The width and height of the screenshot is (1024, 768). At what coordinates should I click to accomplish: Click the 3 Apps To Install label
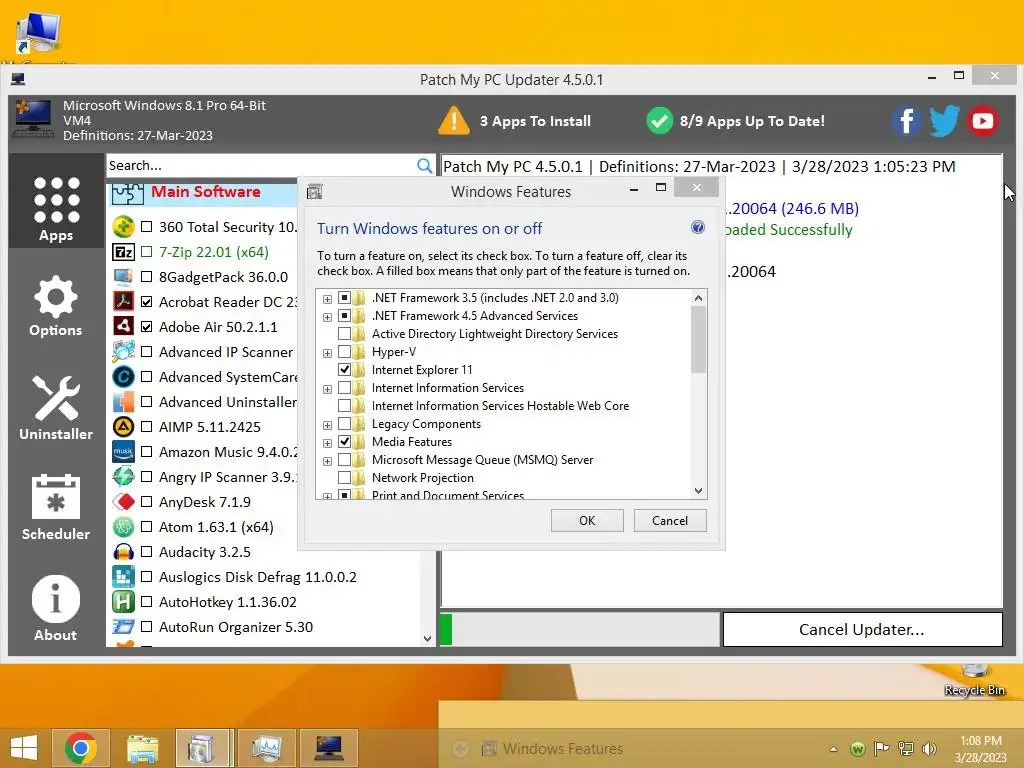pos(535,121)
